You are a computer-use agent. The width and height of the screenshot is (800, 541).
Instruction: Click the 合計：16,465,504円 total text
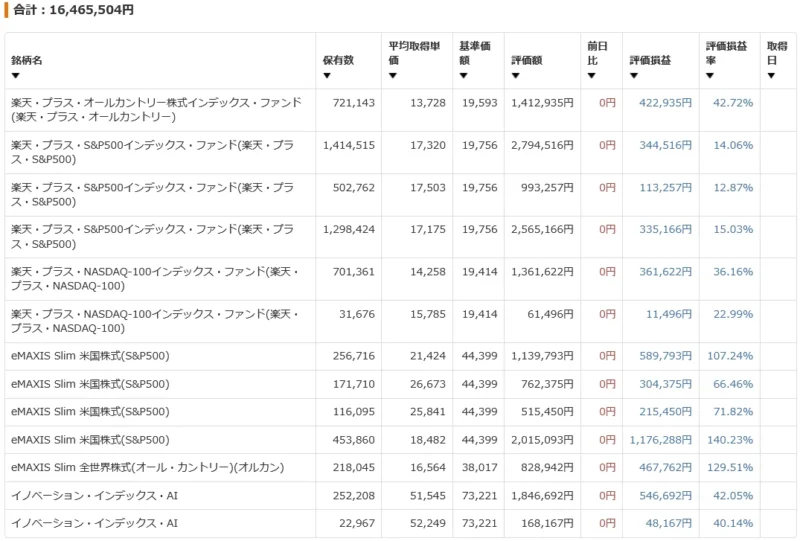(x=73, y=10)
